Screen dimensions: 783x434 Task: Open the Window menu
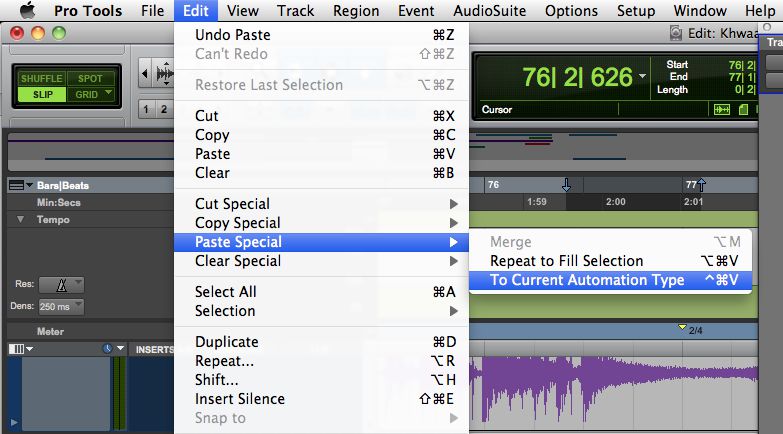(x=700, y=10)
